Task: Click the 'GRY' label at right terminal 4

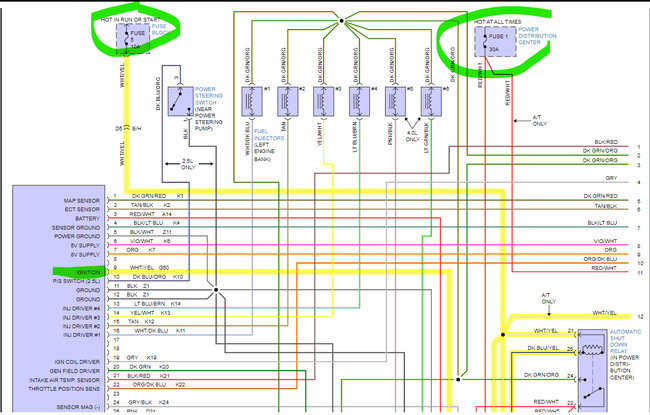Action: click(611, 178)
